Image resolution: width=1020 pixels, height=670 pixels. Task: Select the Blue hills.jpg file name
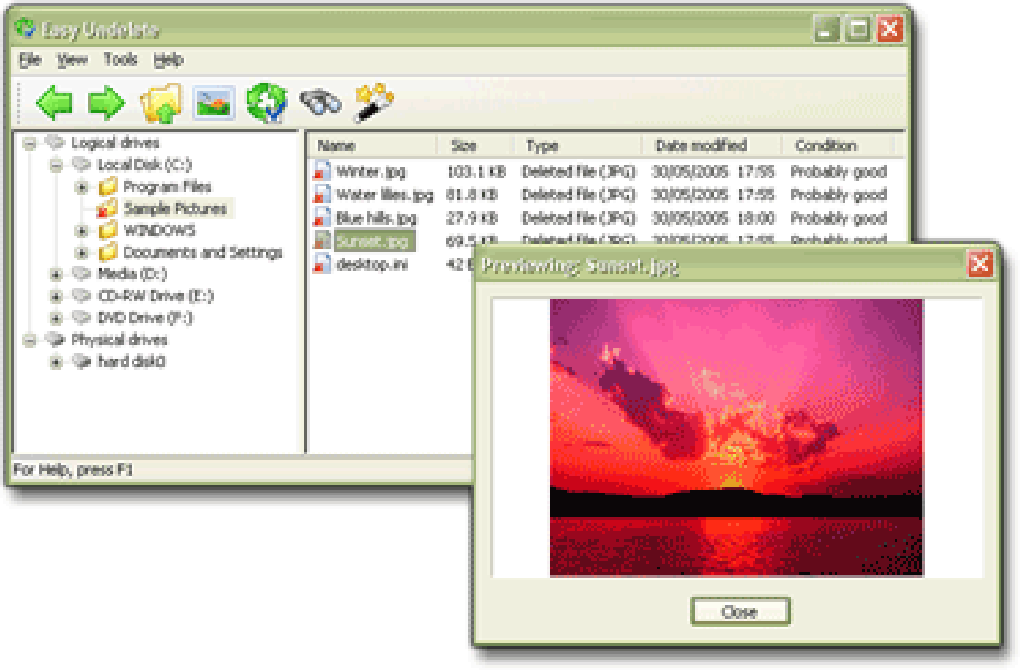[376, 218]
